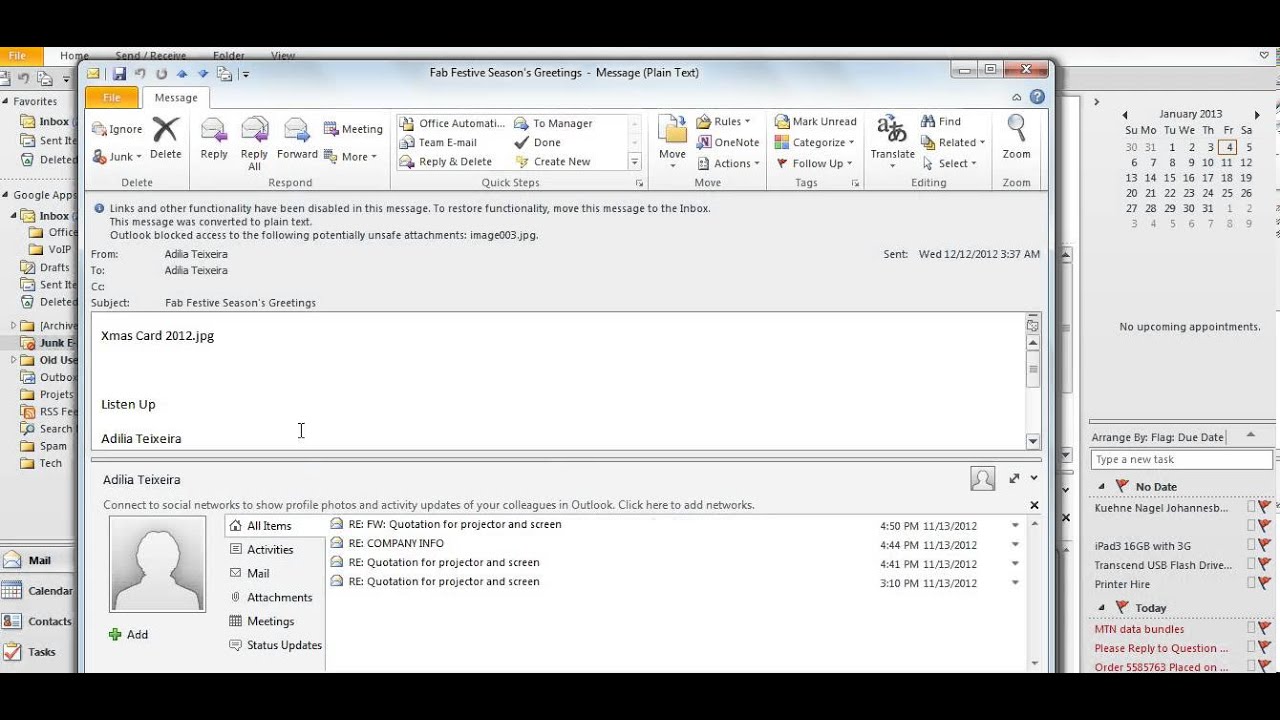Run the Office Automation quick step
Screen dimensions: 1280x720
(x=453, y=123)
